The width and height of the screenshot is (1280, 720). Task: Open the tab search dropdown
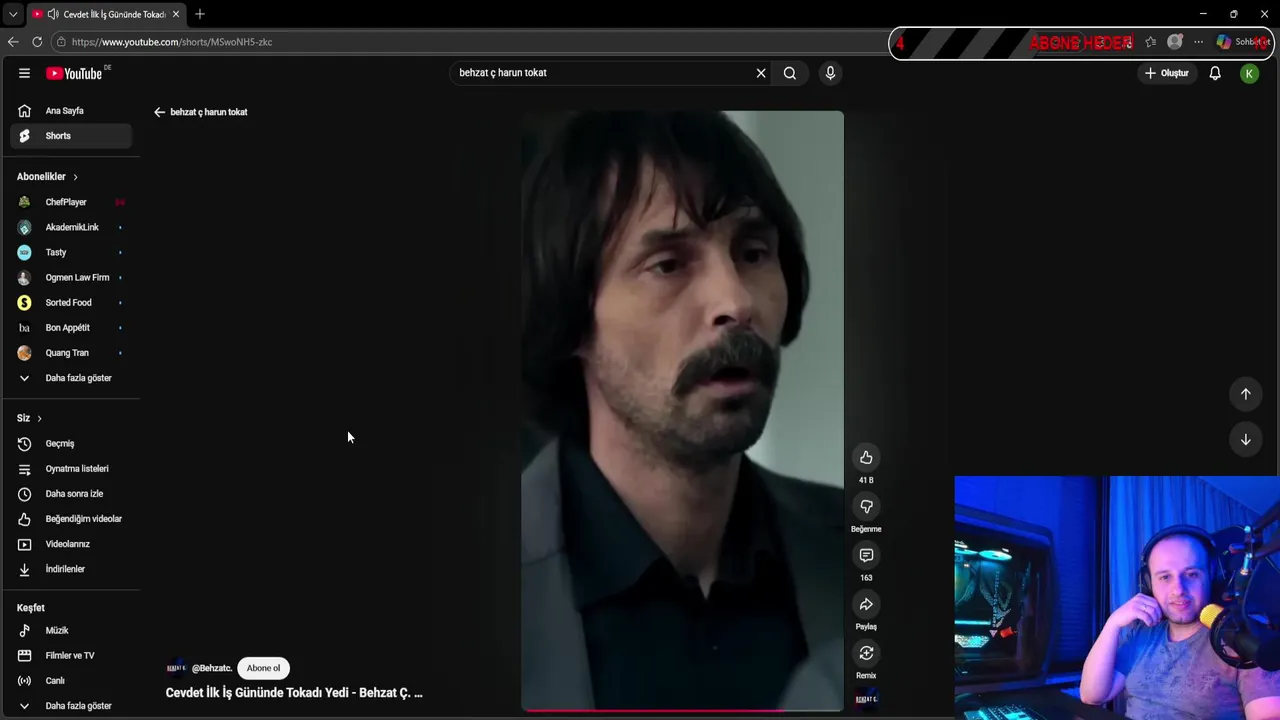(x=13, y=14)
